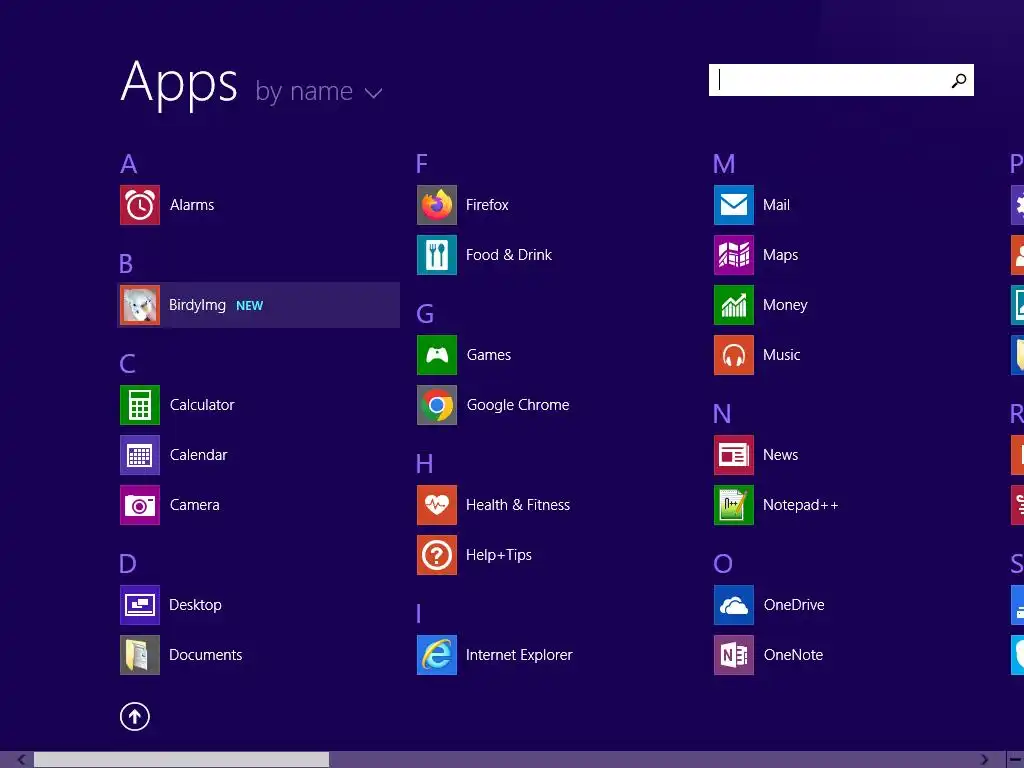
Task: Open the Food & Drink icon
Action: pyautogui.click(x=437, y=255)
